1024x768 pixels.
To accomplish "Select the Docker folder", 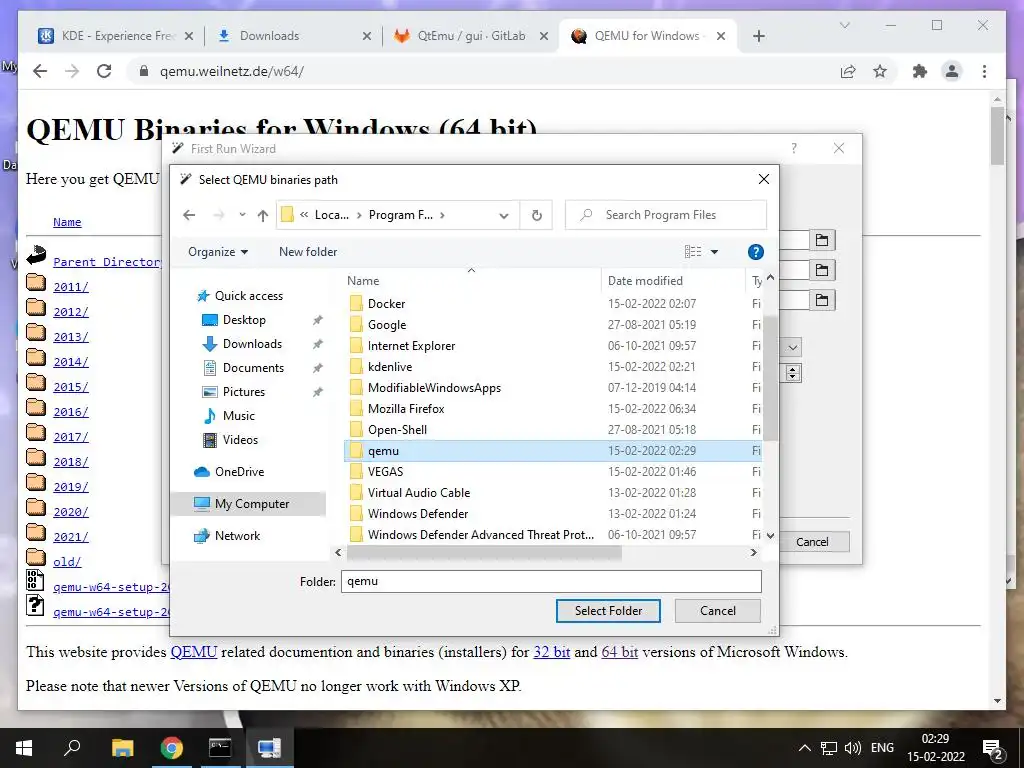I will [386, 304].
